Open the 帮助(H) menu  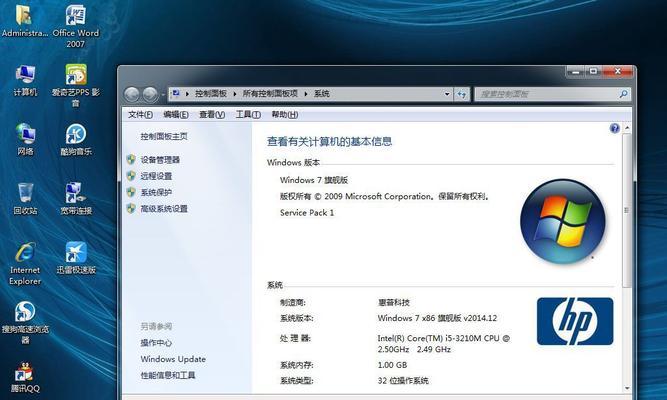(x=285, y=114)
